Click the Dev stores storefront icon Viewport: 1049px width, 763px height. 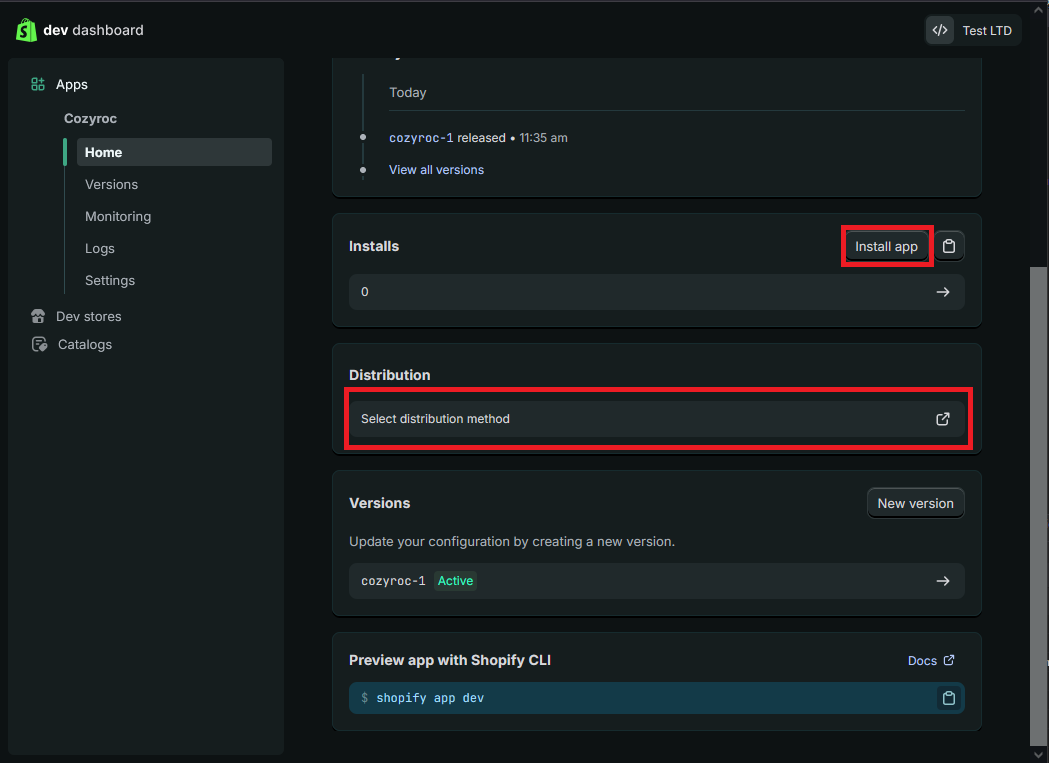[38, 317]
